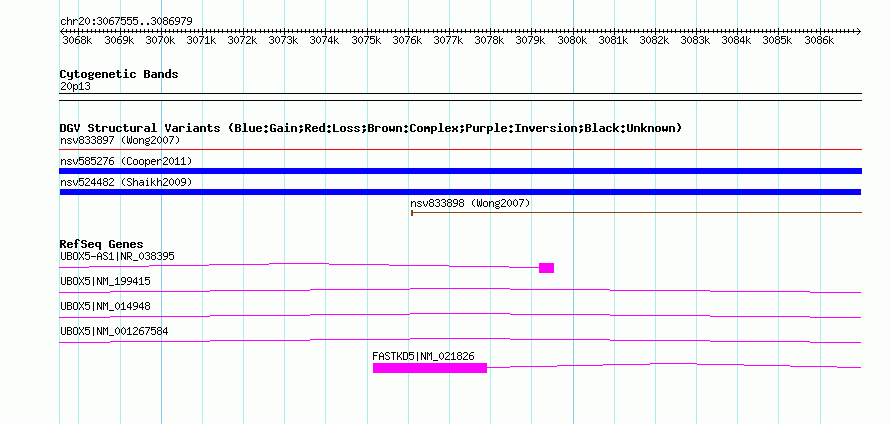Select the nsv833898 (Wong2007) variant label
890x424 pixels.
[470, 203]
